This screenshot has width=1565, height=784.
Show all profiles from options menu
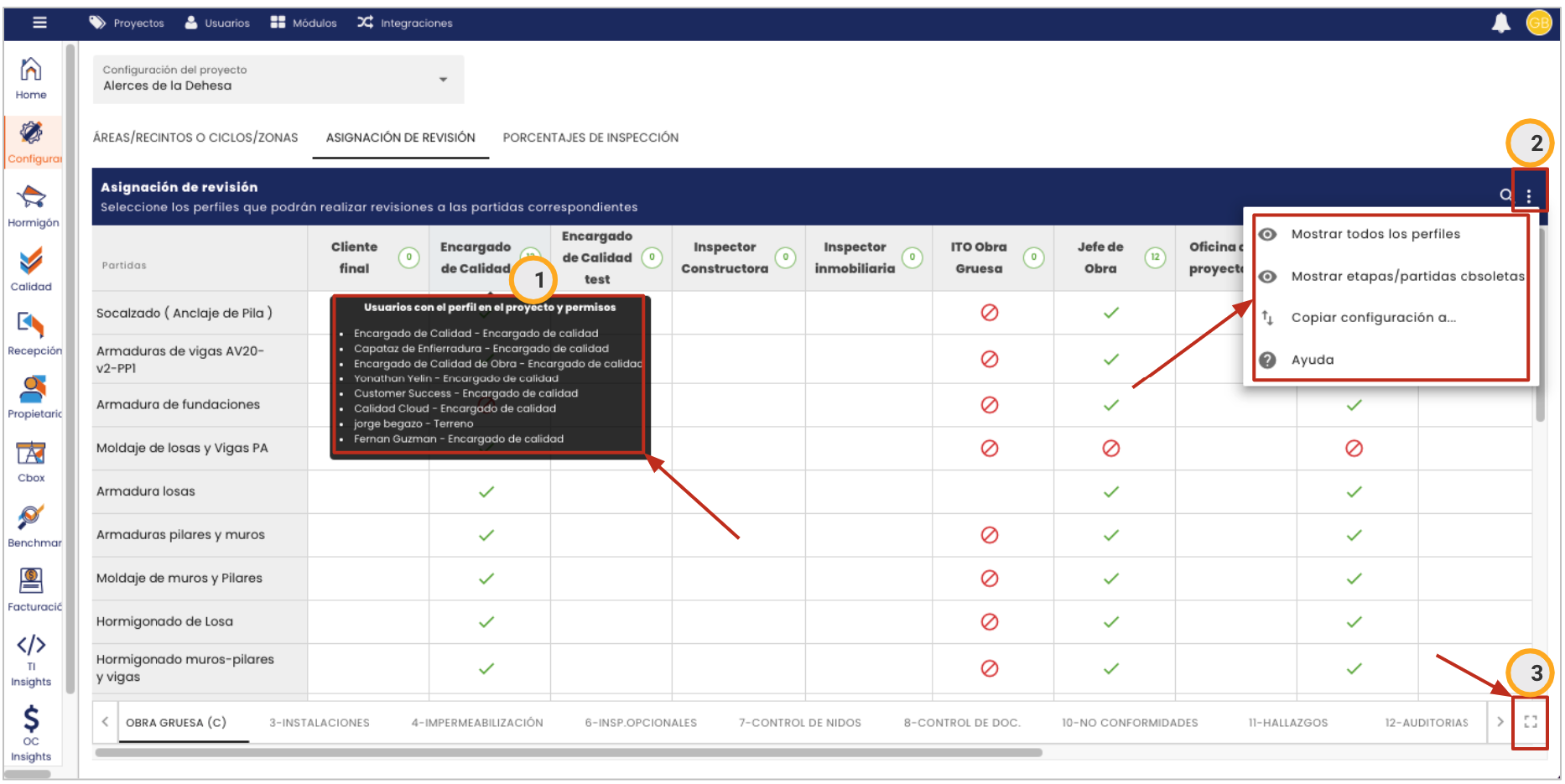click(1375, 234)
